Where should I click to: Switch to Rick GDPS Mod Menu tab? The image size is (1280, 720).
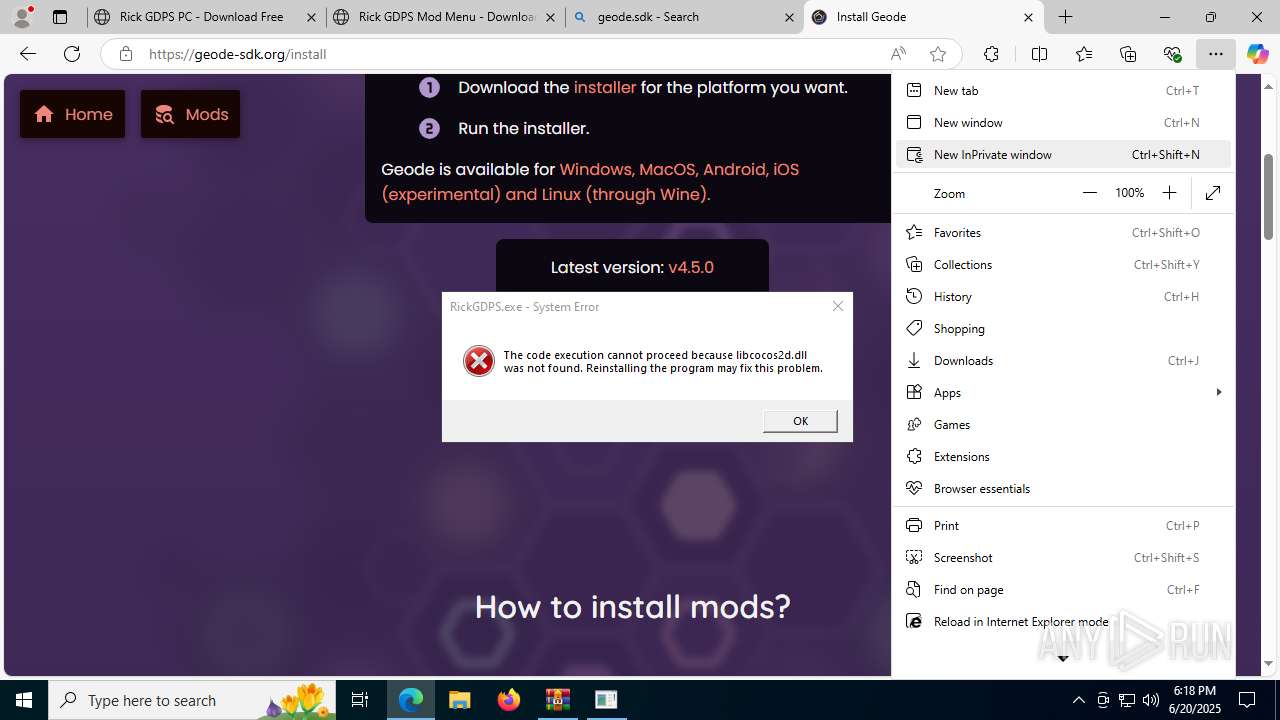click(445, 17)
